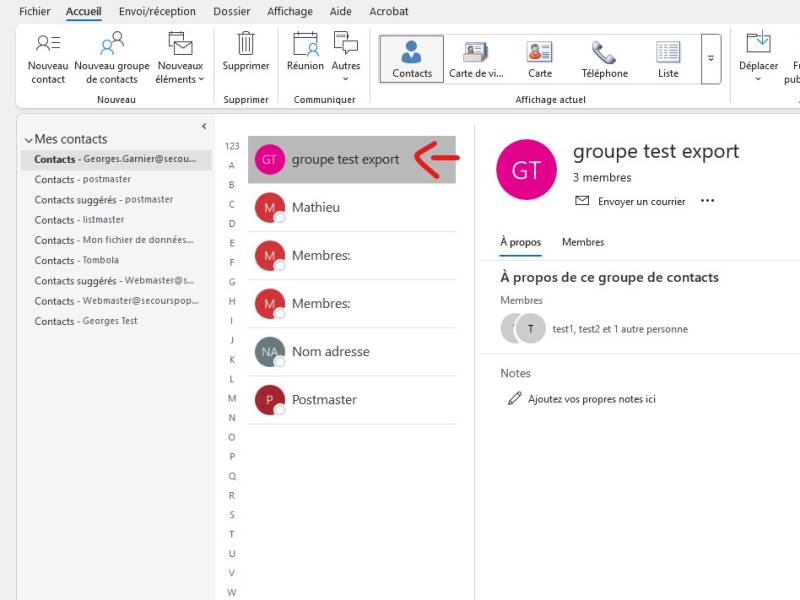Click the T member avatar

coord(531,329)
